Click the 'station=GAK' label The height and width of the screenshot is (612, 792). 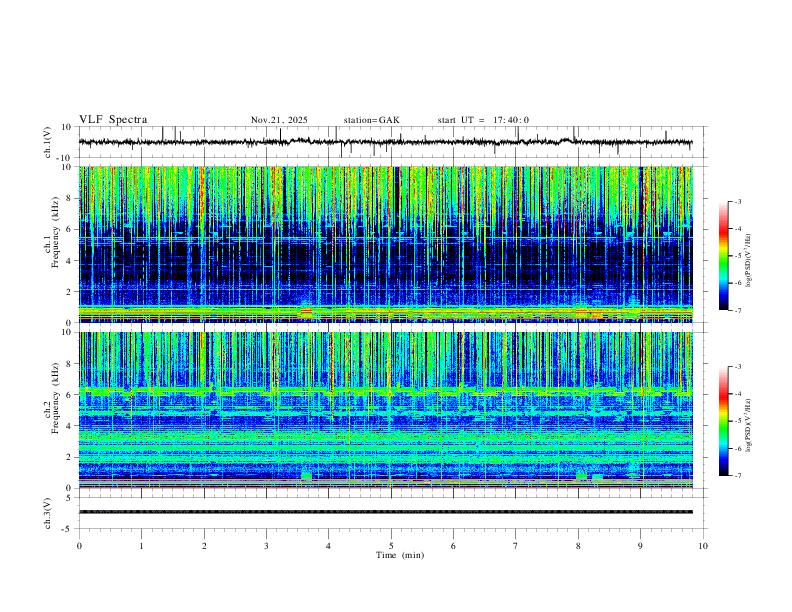[x=372, y=120]
